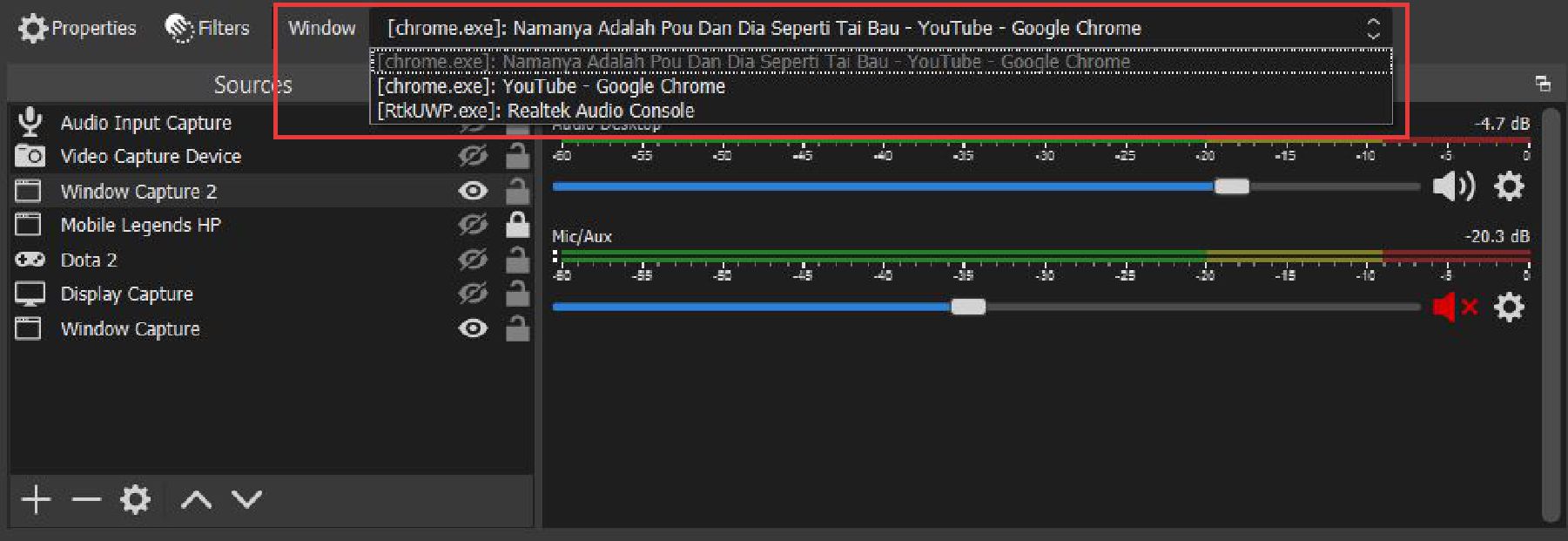Hide the Window Capture 2 source

[473, 191]
